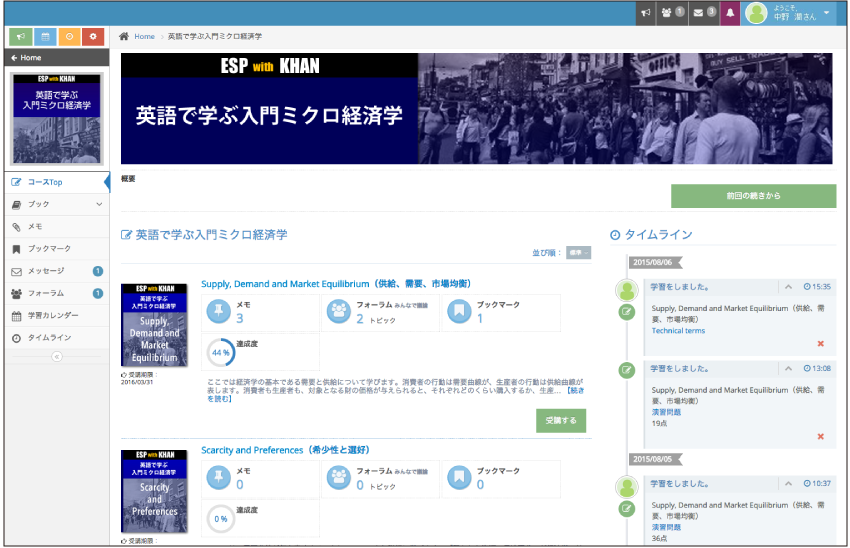Click the green edit icon beside 13:08 entry
Viewport: 850px width, 548px height.
tap(627, 371)
